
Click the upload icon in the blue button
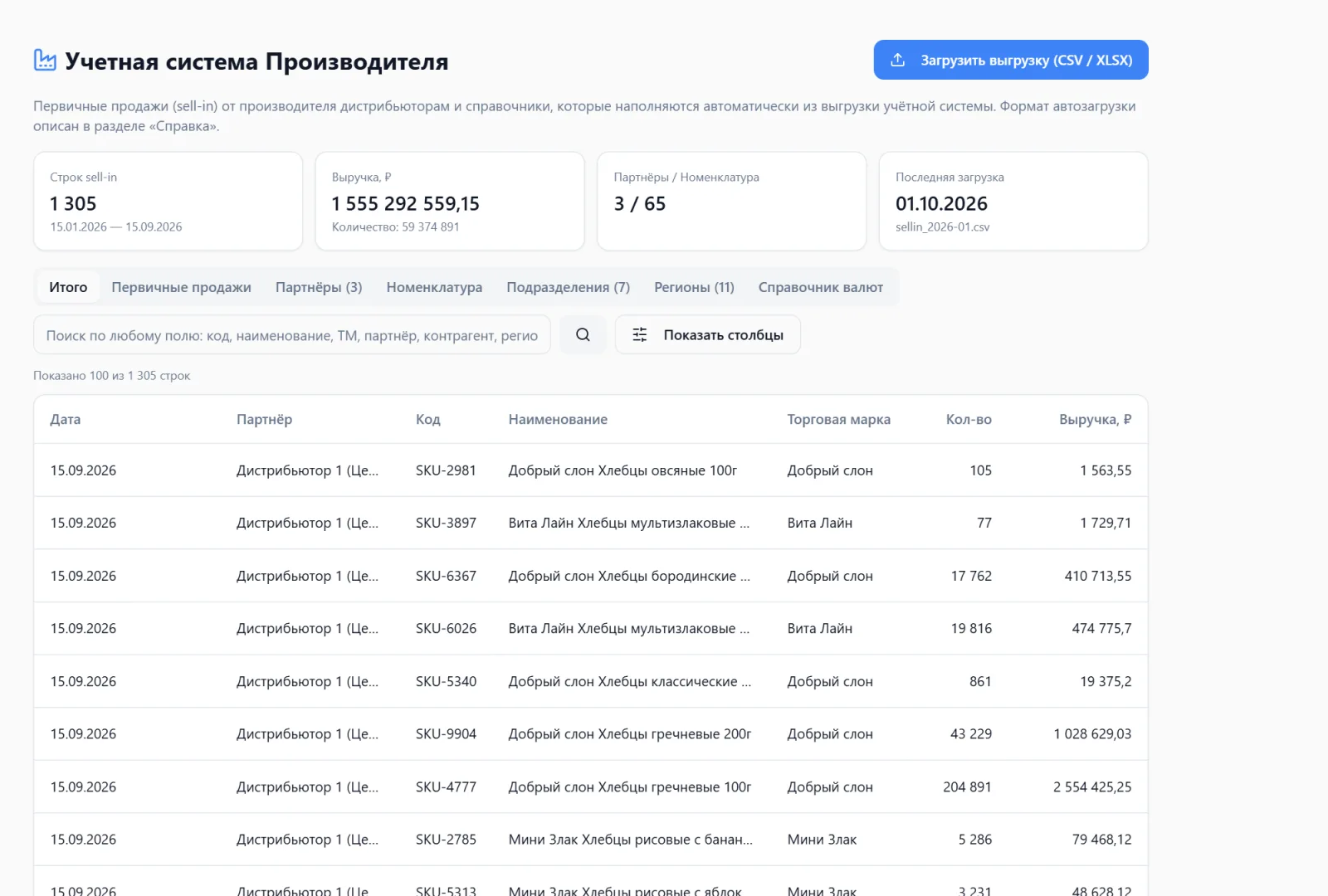click(897, 60)
